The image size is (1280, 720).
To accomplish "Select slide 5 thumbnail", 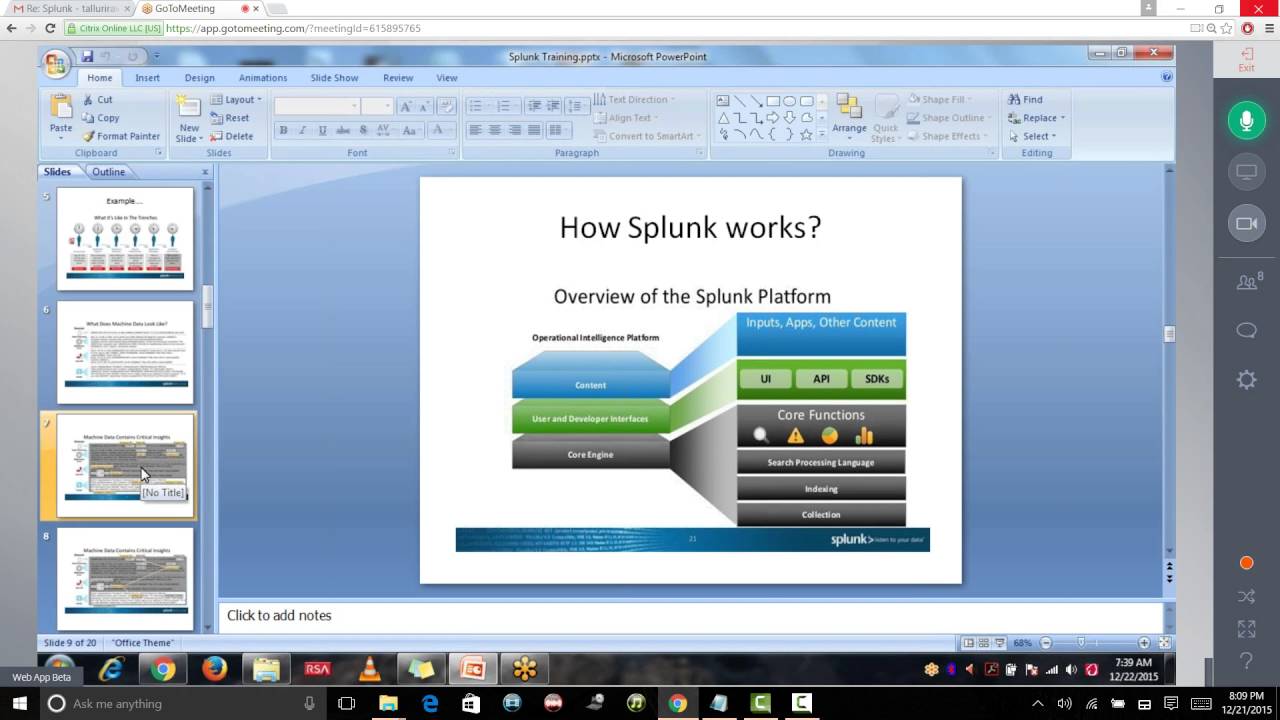I will pyautogui.click(x=125, y=239).
